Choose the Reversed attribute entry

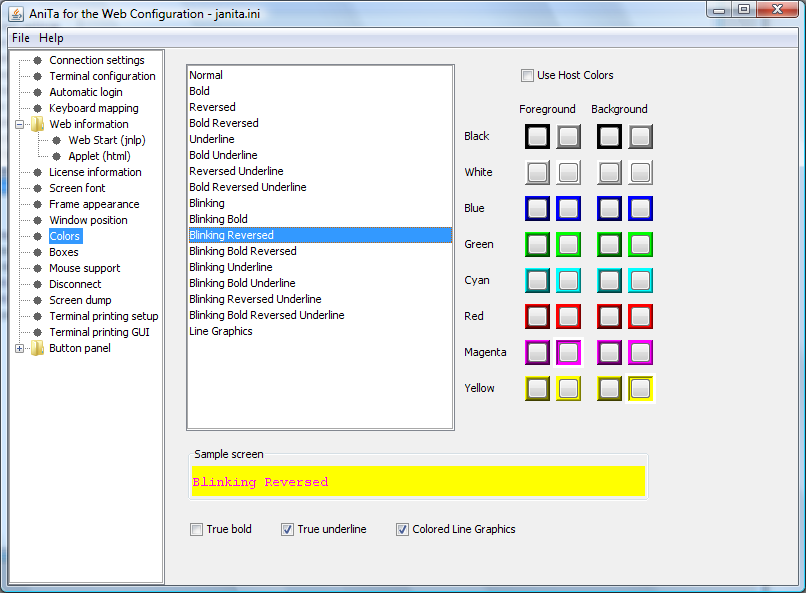point(320,107)
